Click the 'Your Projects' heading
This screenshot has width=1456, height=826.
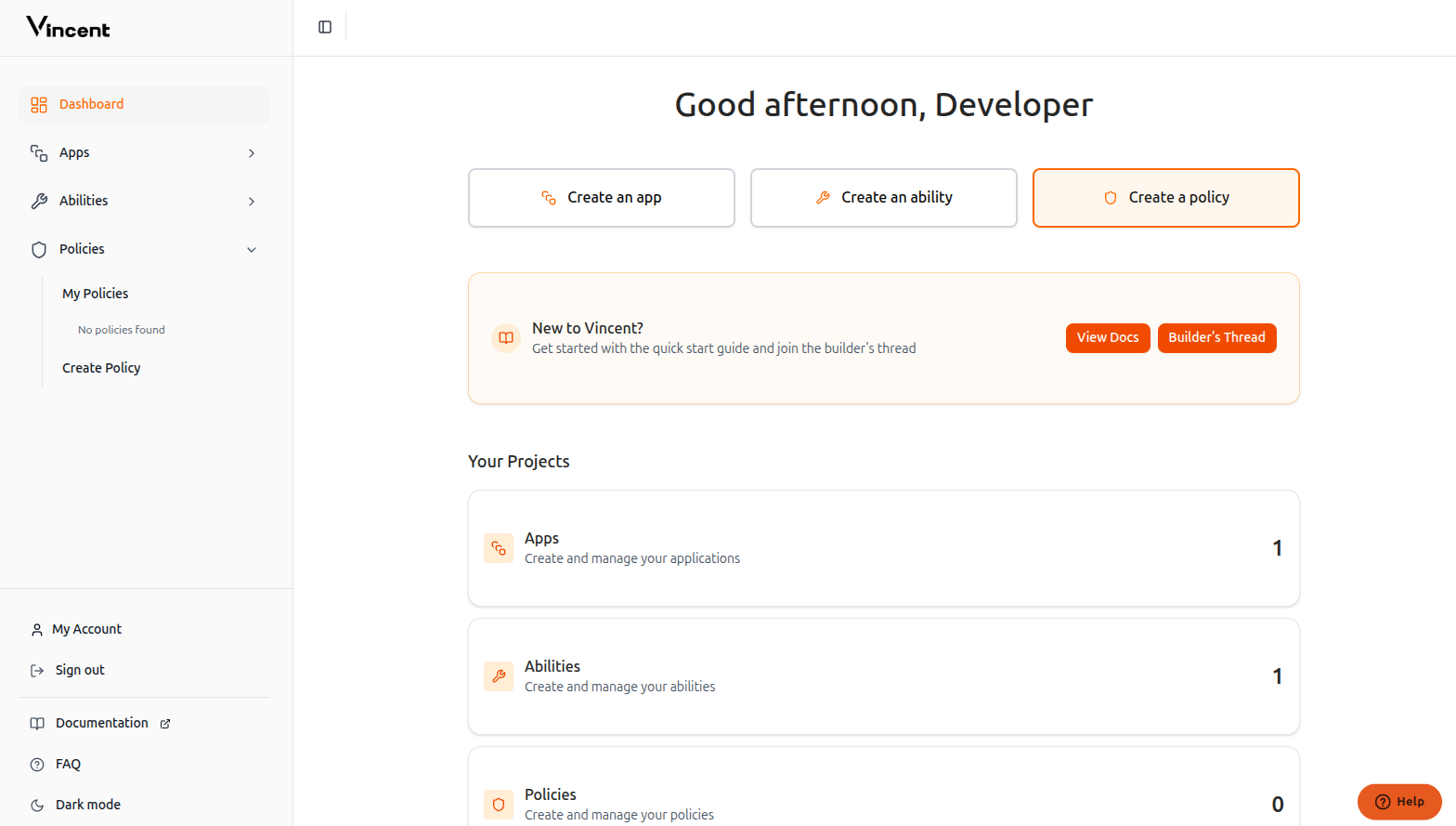(519, 462)
